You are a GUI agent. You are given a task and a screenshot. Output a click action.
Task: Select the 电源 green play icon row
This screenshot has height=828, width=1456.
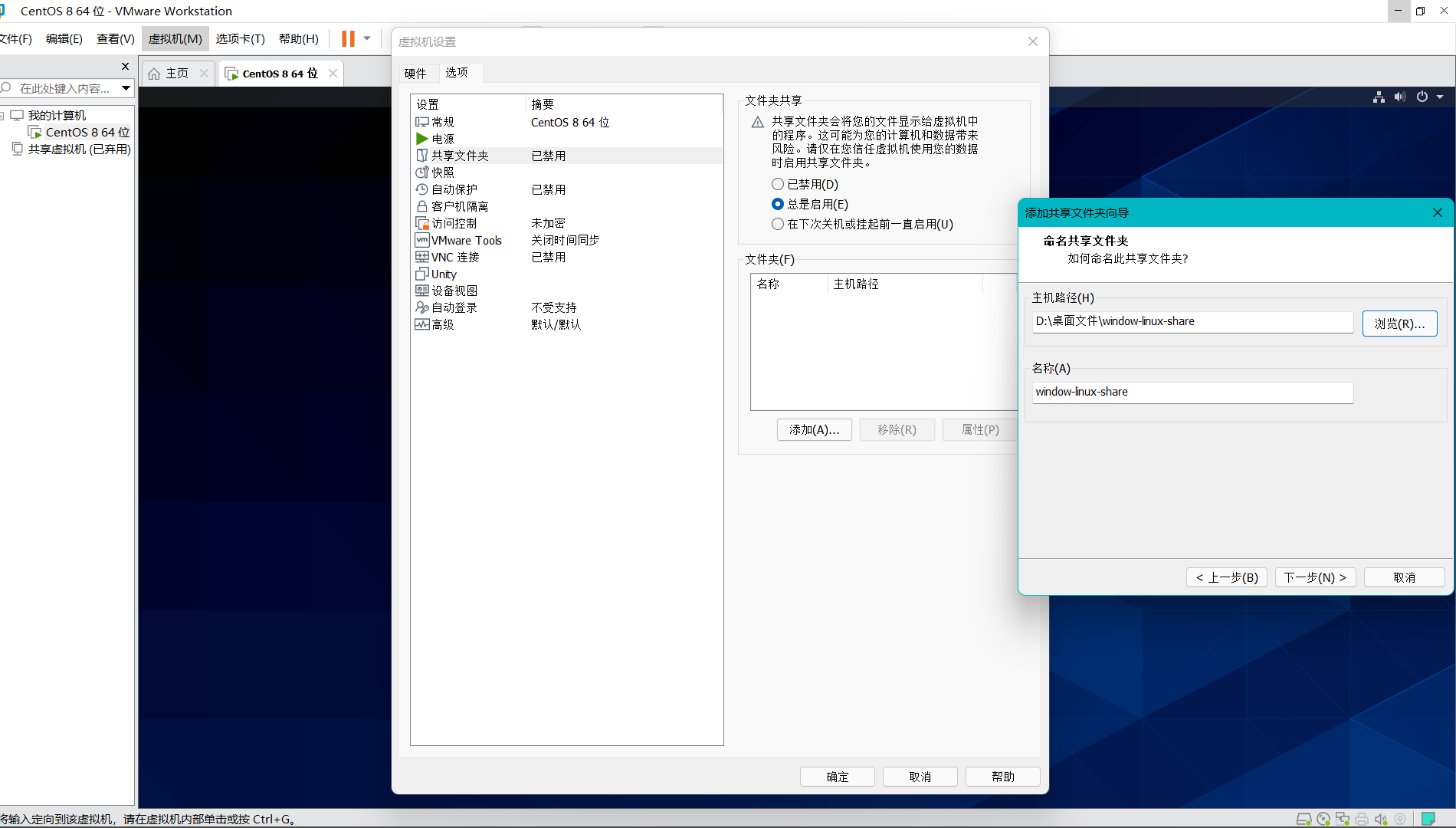pos(421,139)
